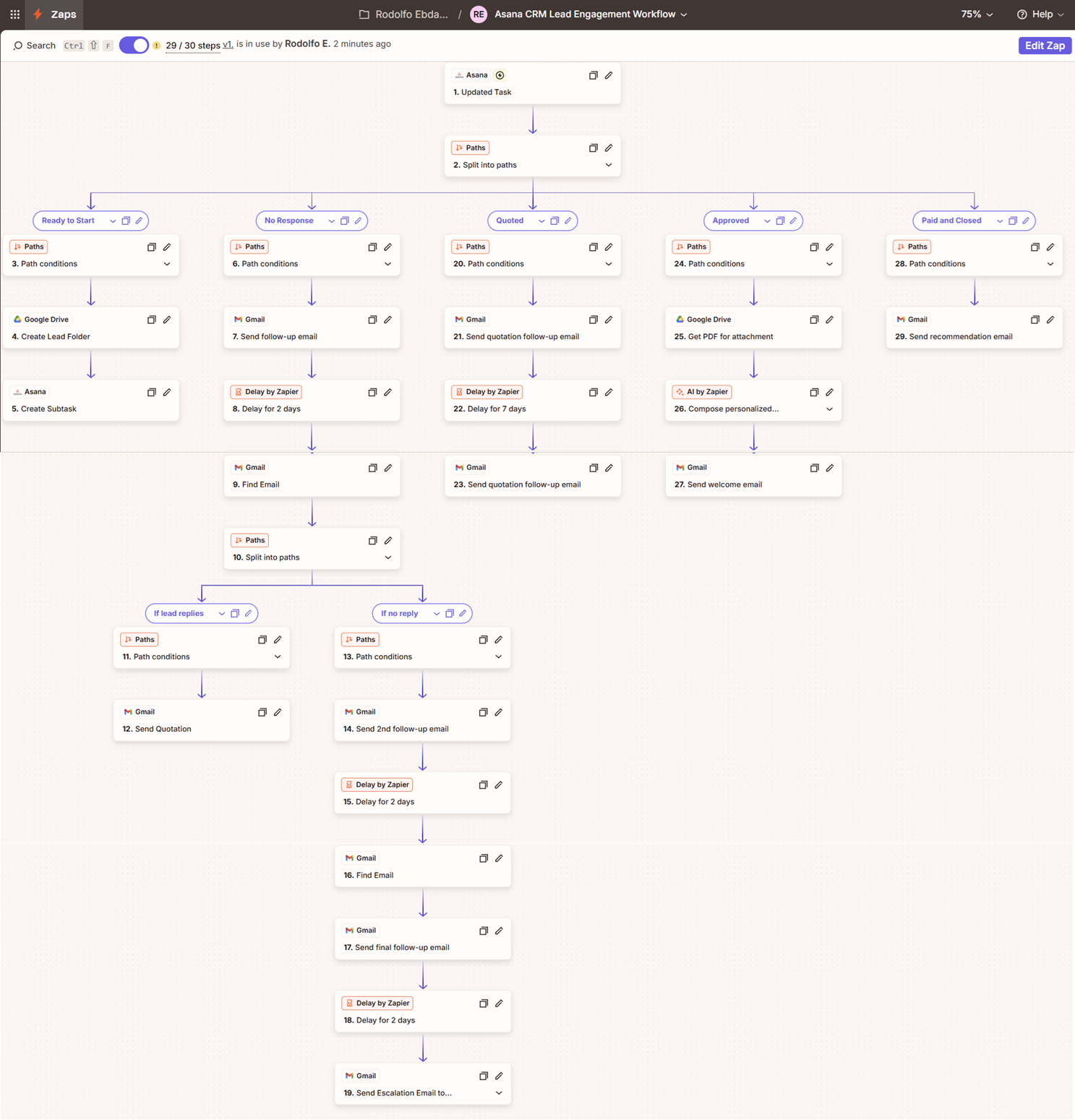Expand step 2 Split into paths
This screenshot has width=1075, height=1120.
coord(609,165)
